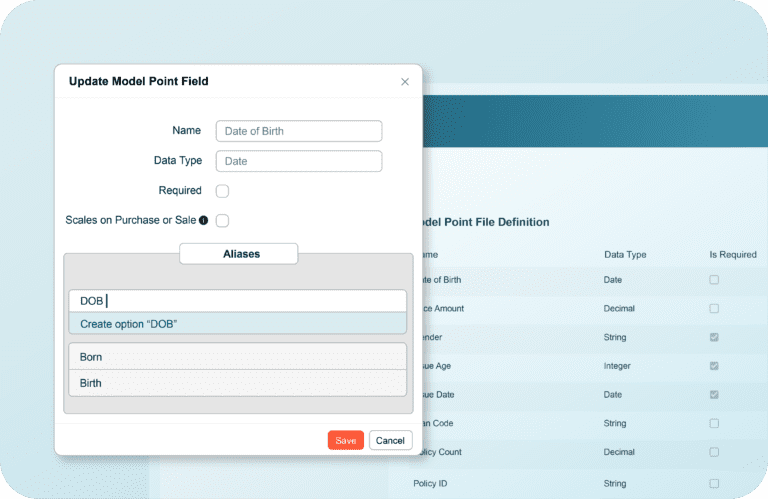The image size is (768, 499).
Task: Click the Data Type column header
Action: click(625, 255)
